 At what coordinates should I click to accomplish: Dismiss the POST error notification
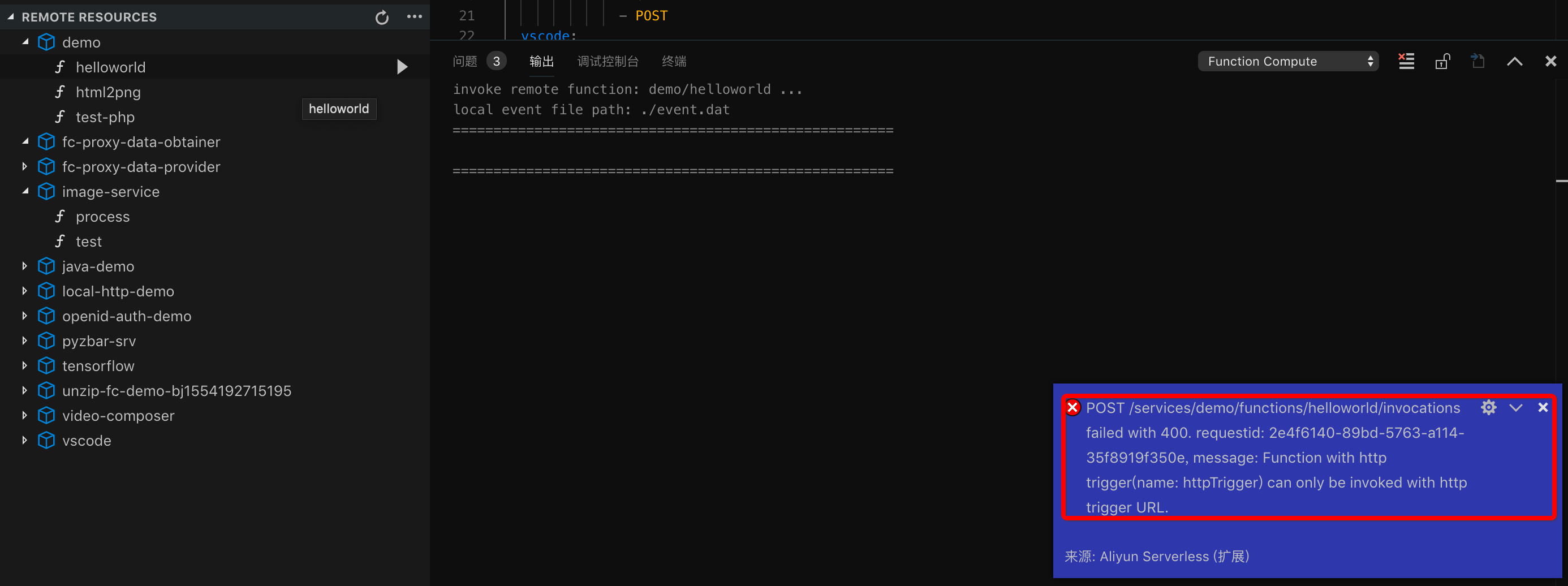1544,408
